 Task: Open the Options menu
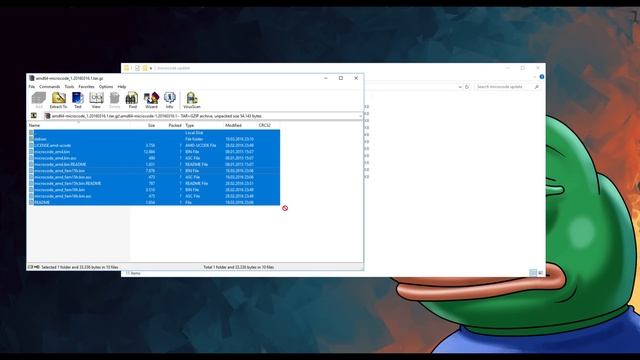[x=106, y=87]
